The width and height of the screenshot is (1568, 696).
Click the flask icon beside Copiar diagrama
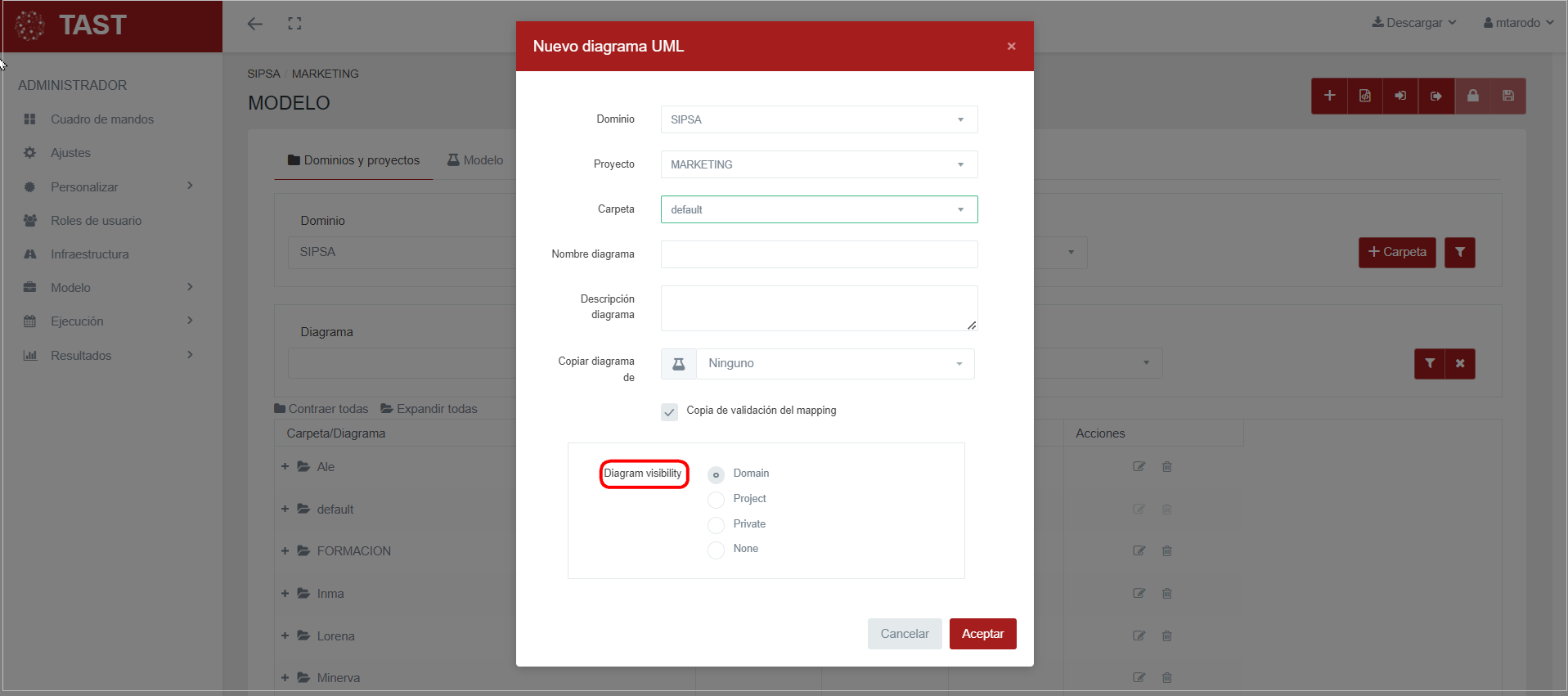pyautogui.click(x=678, y=364)
